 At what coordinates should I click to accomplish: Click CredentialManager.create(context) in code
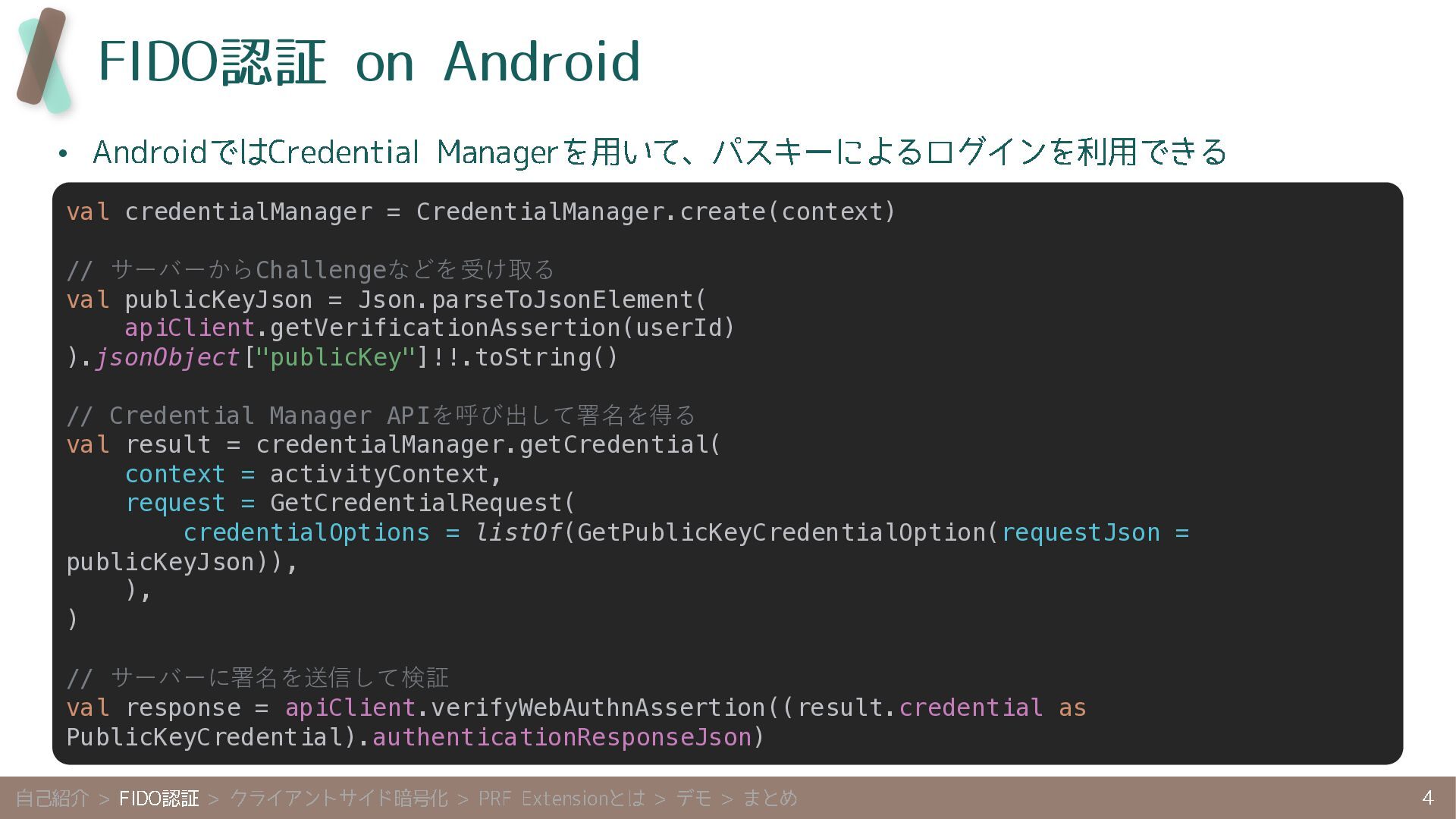tap(655, 212)
